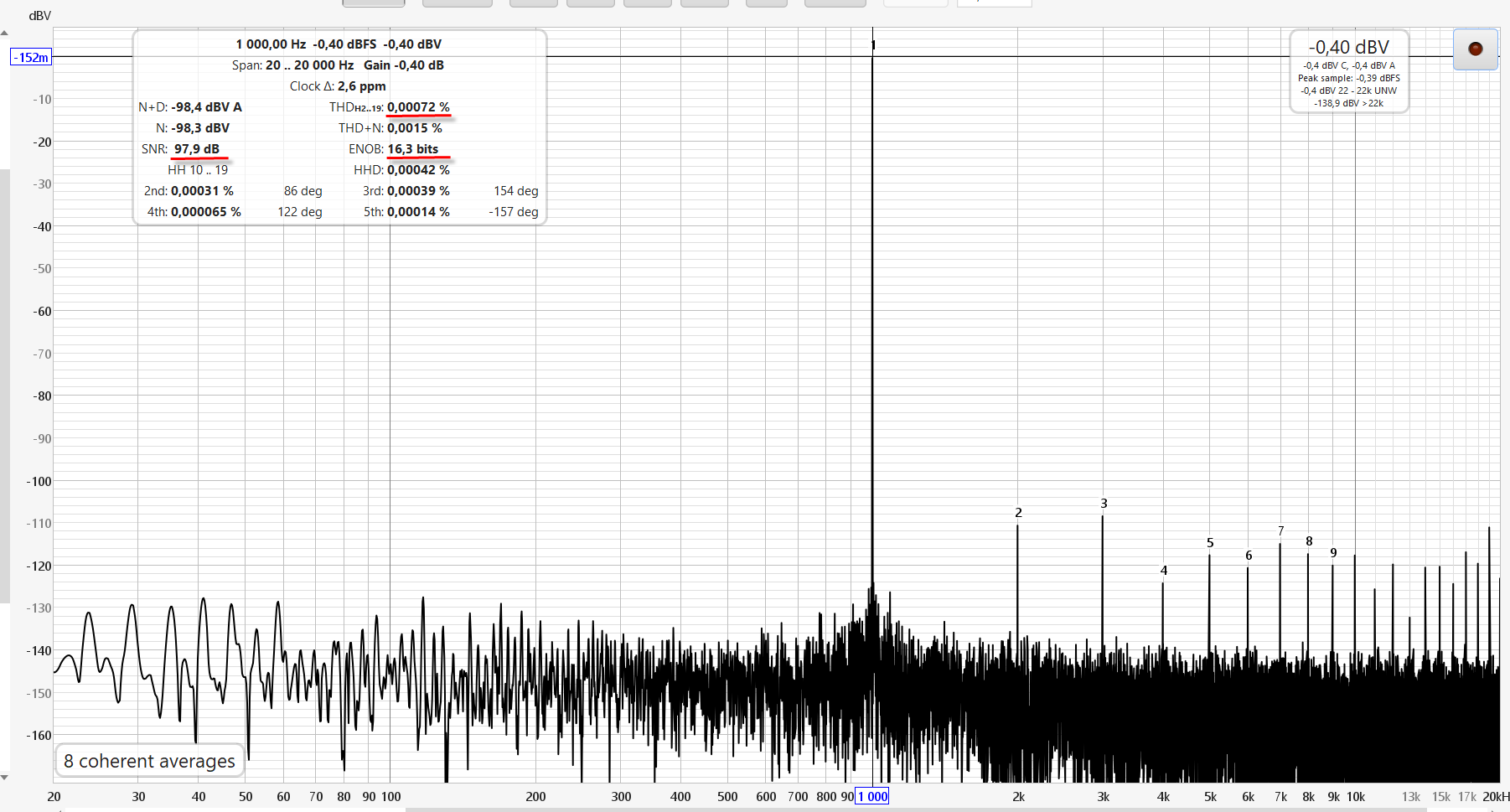Click the 122 deg phase value
Image resolution: width=1510 pixels, height=812 pixels.
click(300, 212)
